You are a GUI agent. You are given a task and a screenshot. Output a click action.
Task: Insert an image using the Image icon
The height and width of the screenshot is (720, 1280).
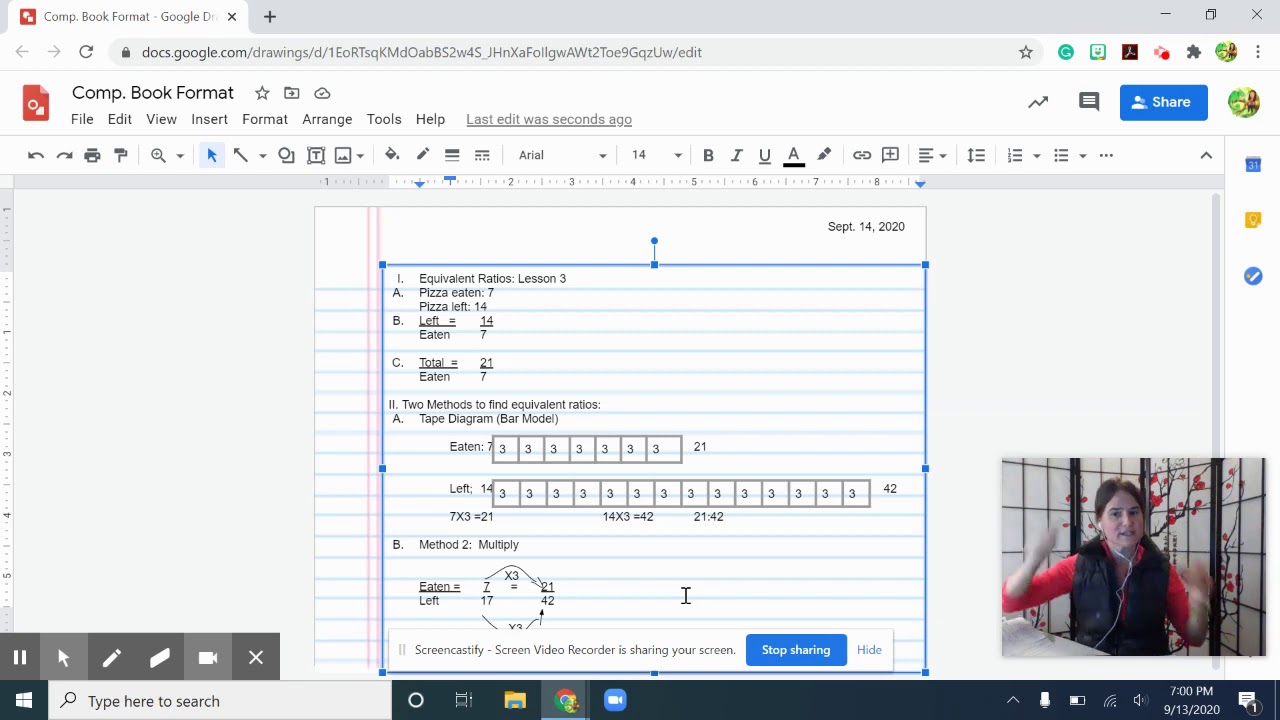tap(343, 155)
